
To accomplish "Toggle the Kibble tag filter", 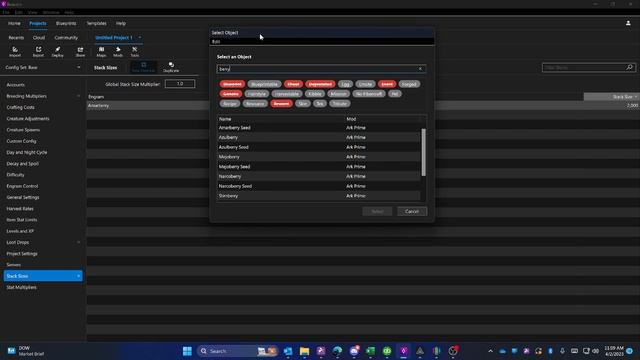I will pyautogui.click(x=315, y=94).
